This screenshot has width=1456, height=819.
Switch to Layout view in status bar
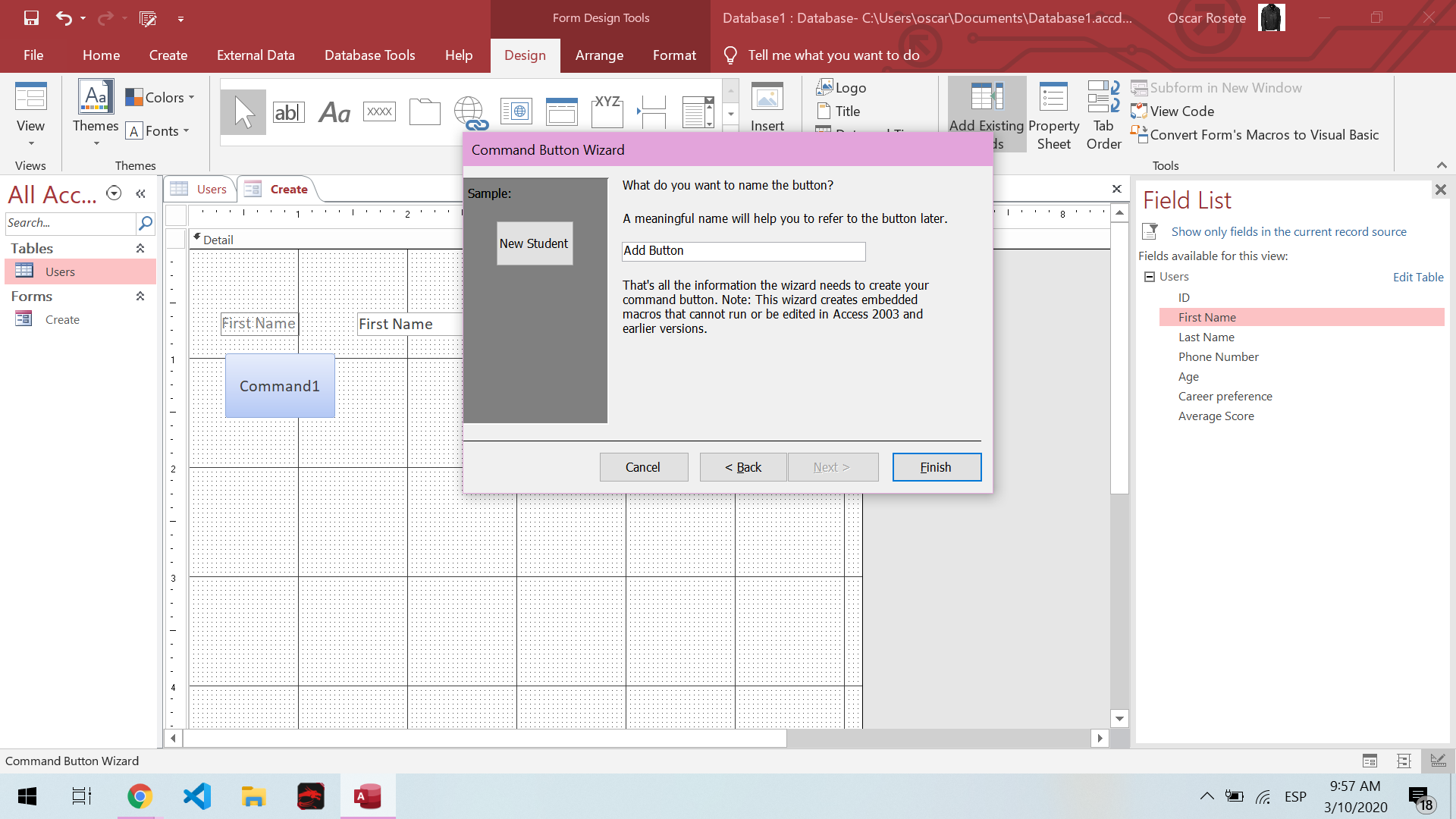coord(1404,761)
